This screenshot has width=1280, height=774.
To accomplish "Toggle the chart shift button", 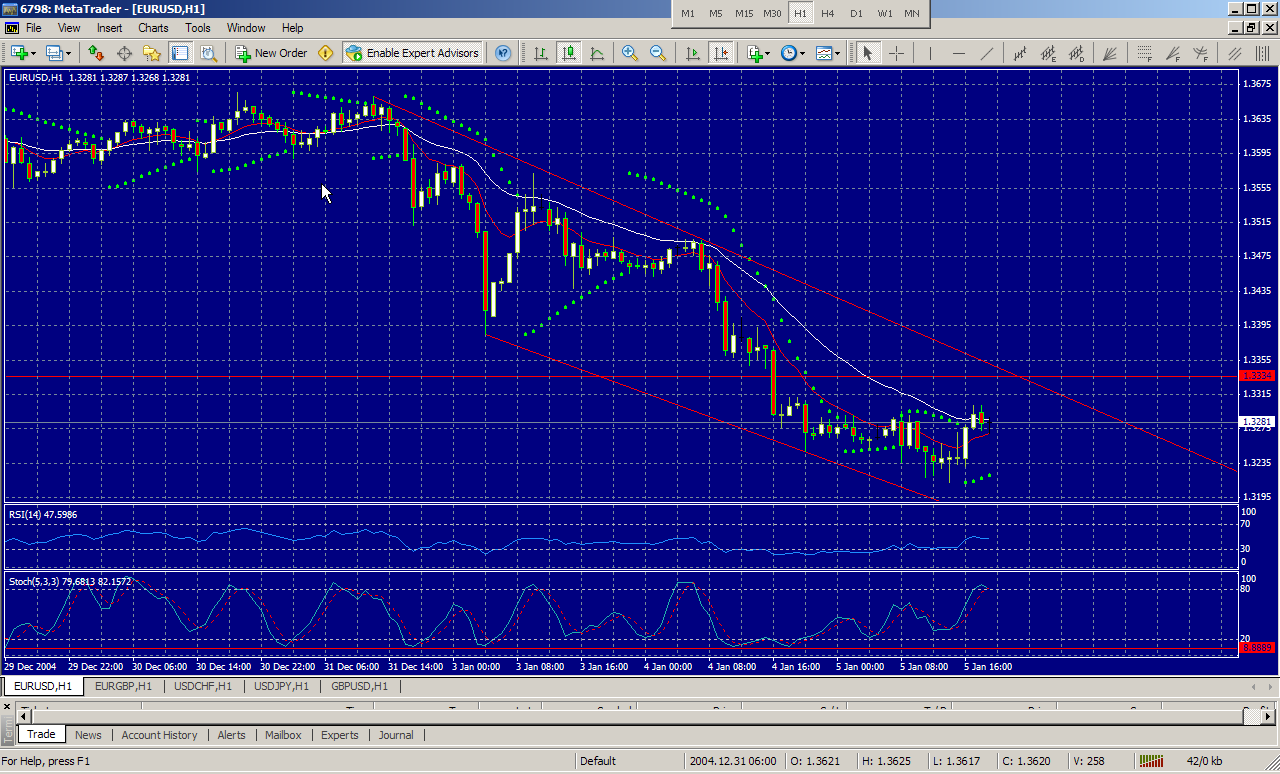I will pyautogui.click(x=720, y=53).
